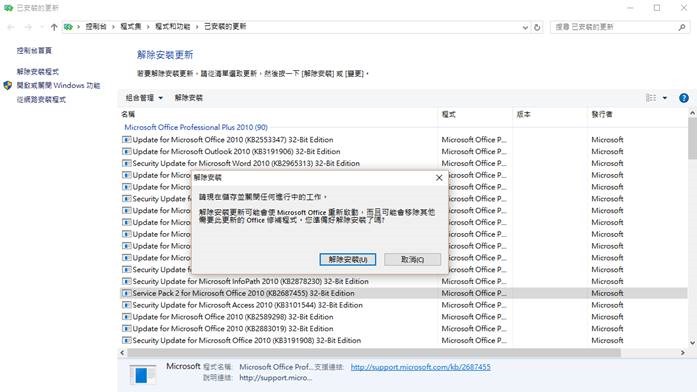Screen dimensions: 697x392
Task: Click the icon of the InfoPath KB2878230 row
Action: click(x=127, y=281)
